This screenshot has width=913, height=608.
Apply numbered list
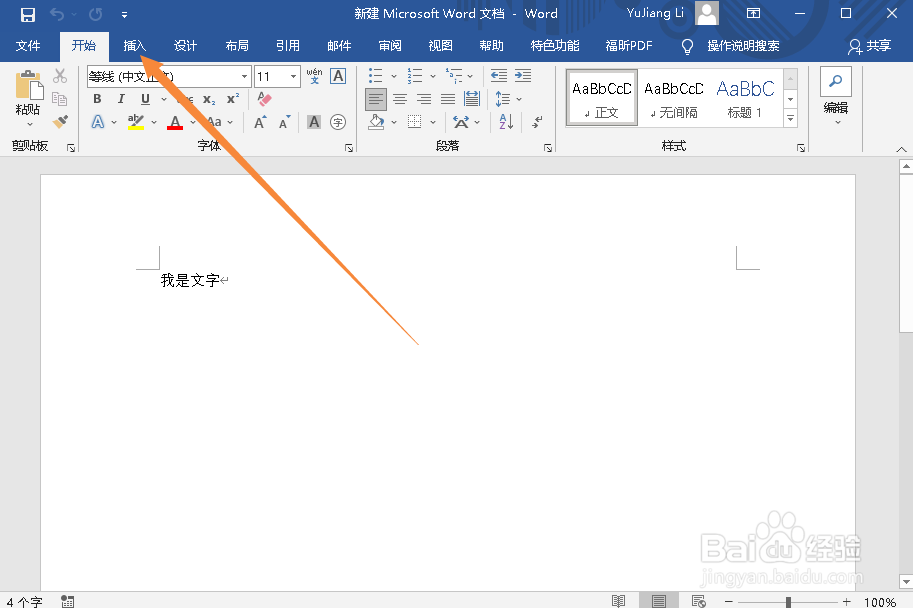click(x=415, y=76)
